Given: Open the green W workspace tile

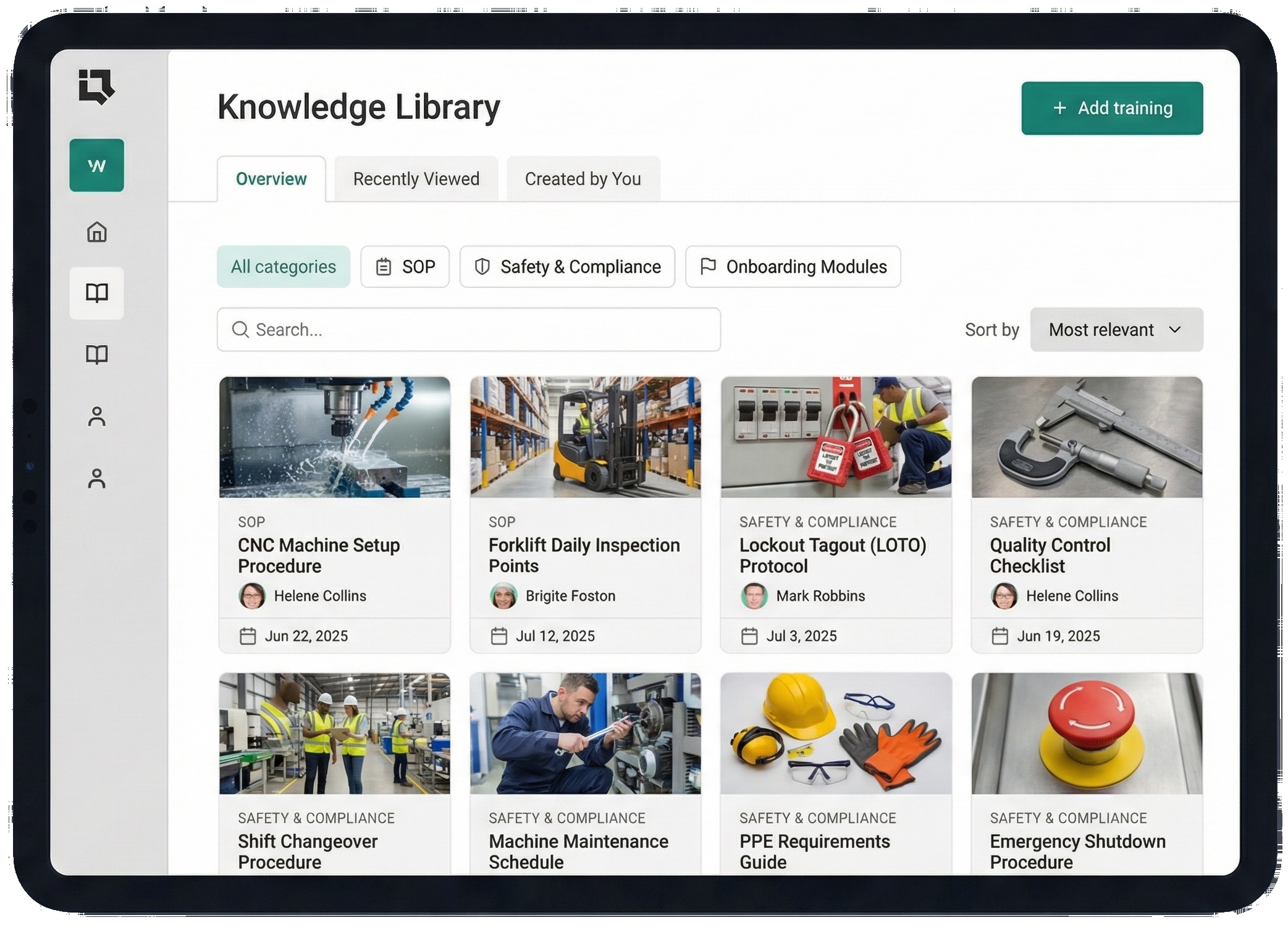Looking at the screenshot, I should click(x=96, y=165).
